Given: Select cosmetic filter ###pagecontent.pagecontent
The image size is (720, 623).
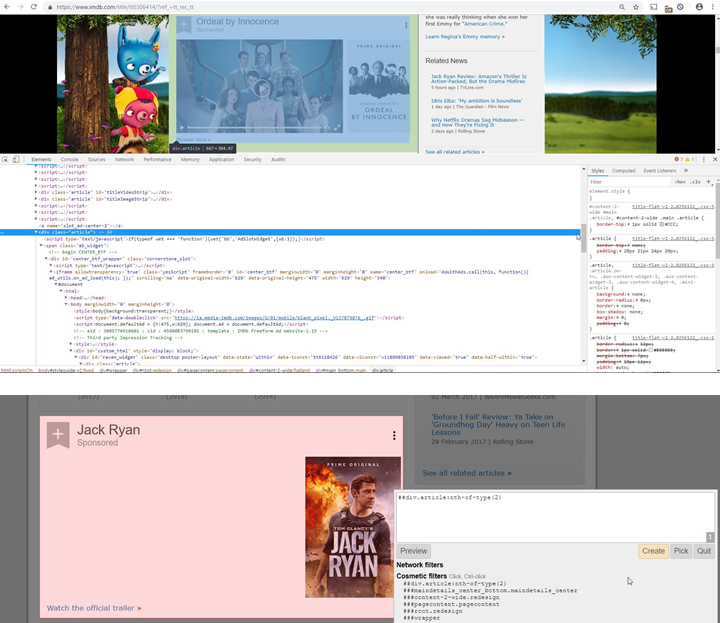Looking at the screenshot, I should click(451, 604).
